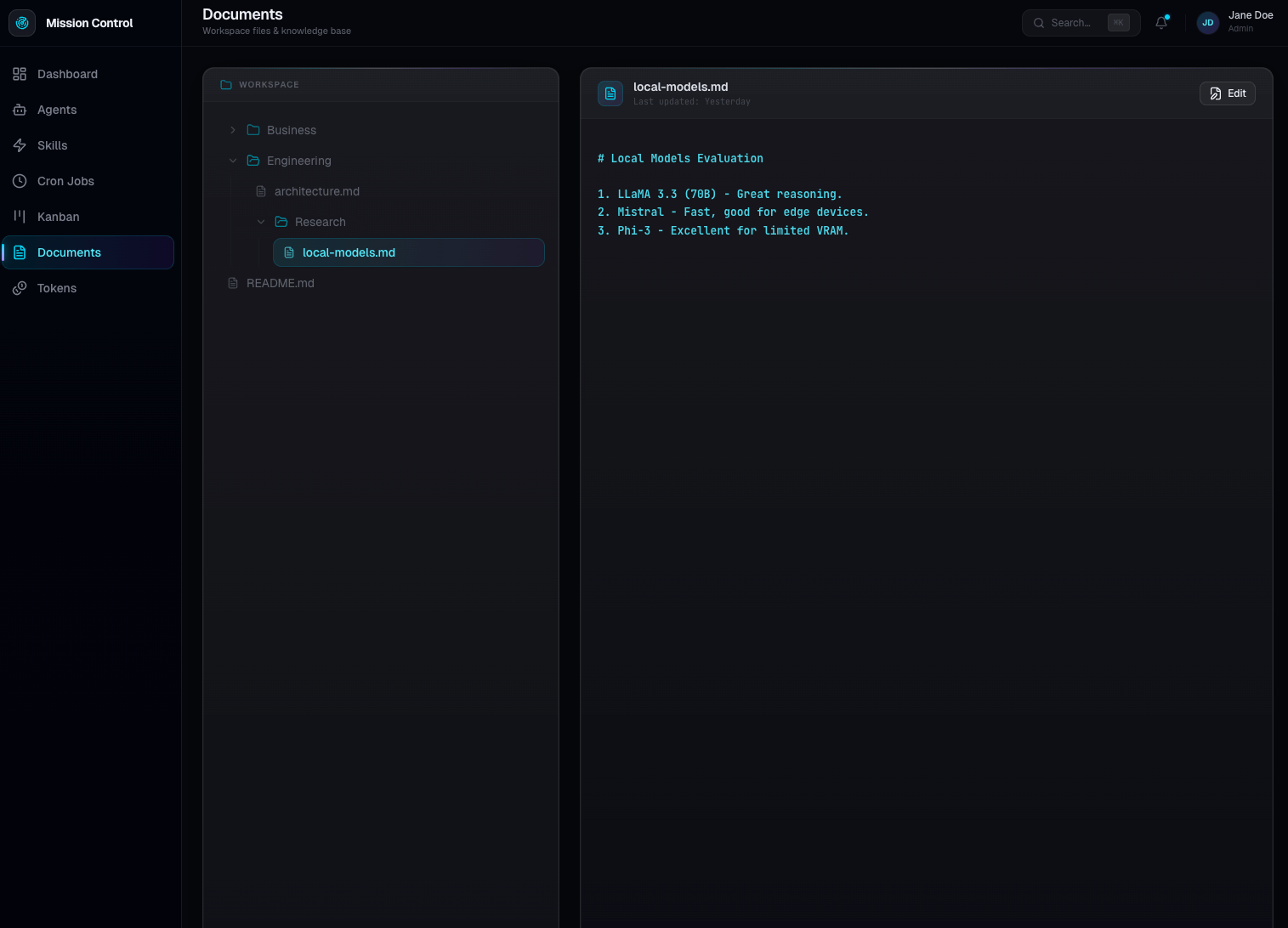Viewport: 1288px width, 928px height.
Task: Select the Kanban board icon
Action: point(20,217)
